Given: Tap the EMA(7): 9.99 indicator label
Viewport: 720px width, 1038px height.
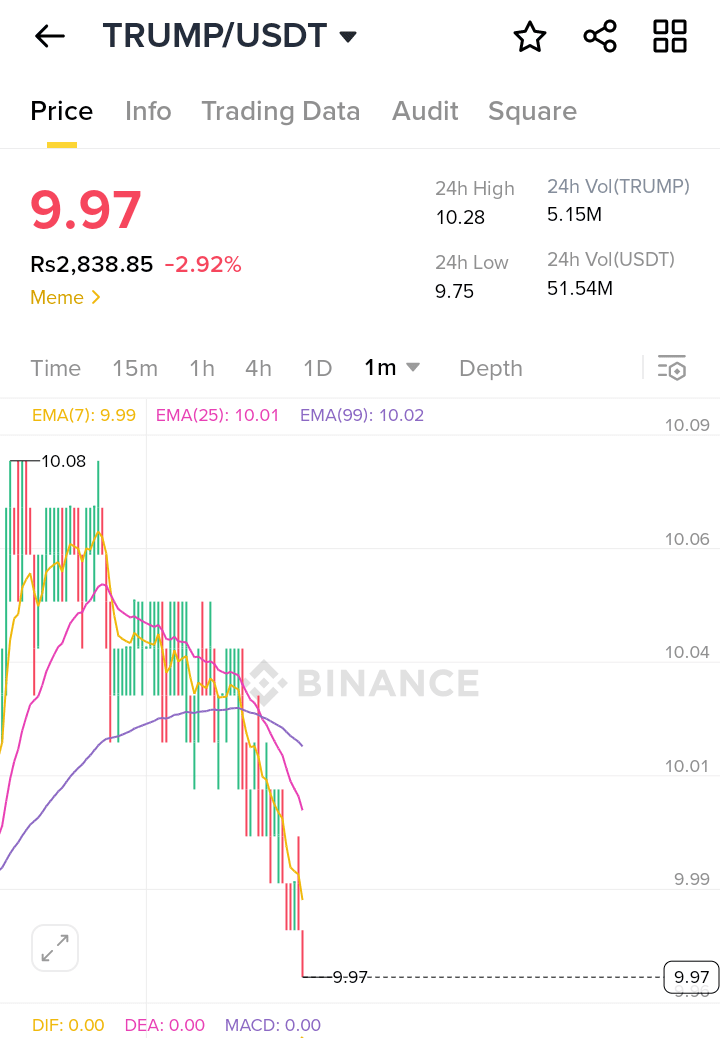Looking at the screenshot, I should coord(84,415).
